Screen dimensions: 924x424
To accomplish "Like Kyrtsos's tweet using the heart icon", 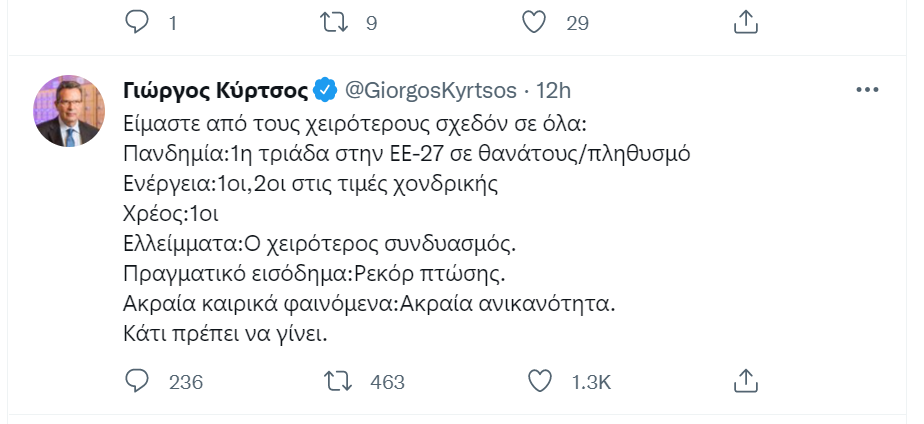I will (x=539, y=382).
